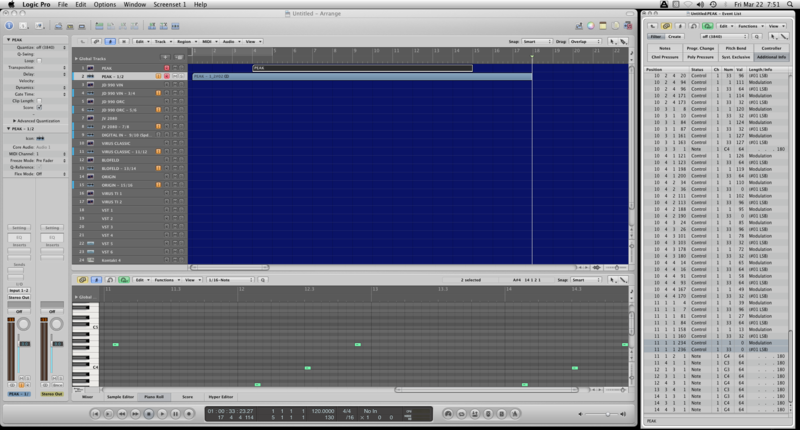Screen dimensions: 800x430
Task: Click the Record transport button
Action: click(x=188, y=414)
